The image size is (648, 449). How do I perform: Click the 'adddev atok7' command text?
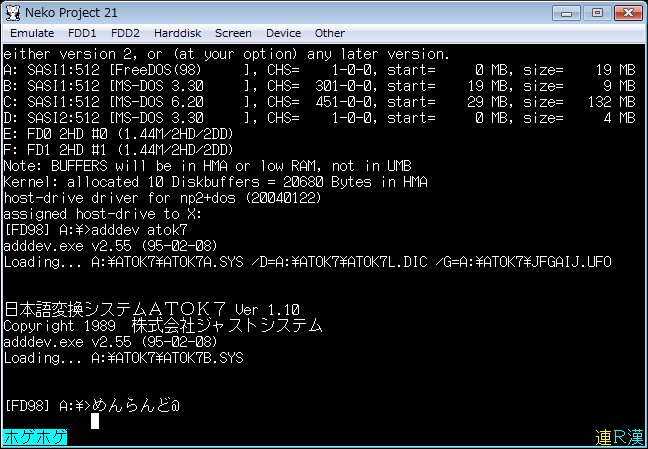[x=139, y=230]
